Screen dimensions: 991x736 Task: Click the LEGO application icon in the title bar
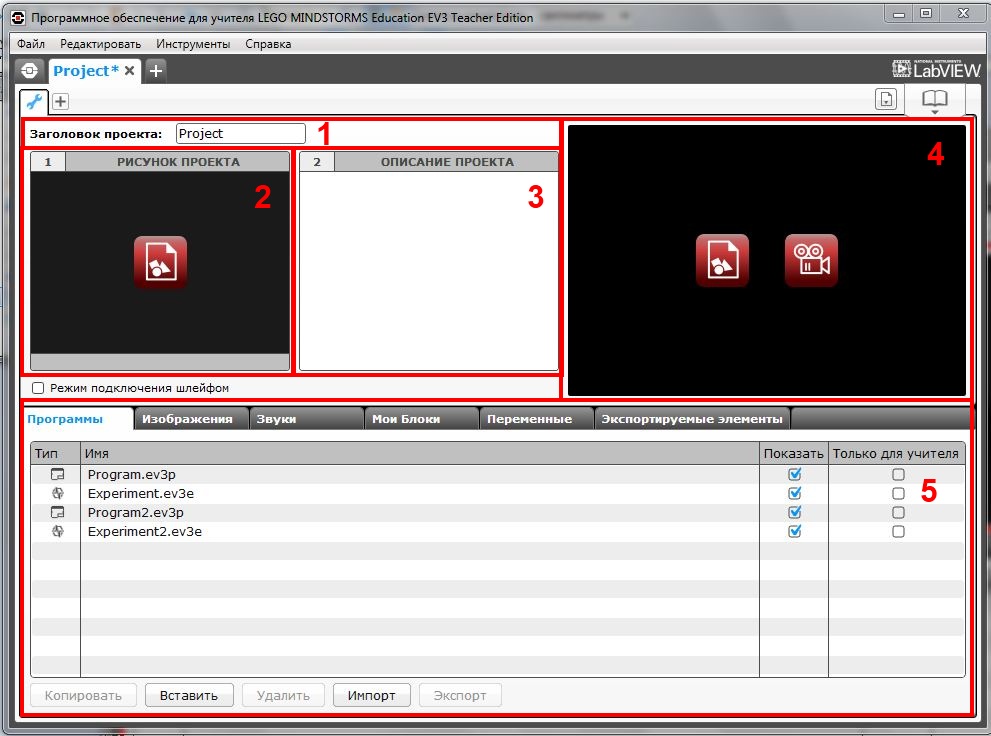pos(17,18)
